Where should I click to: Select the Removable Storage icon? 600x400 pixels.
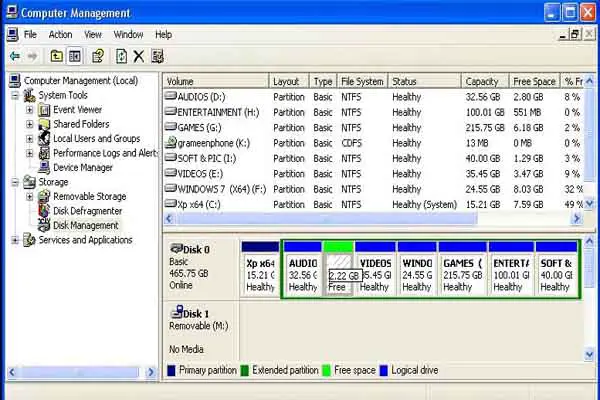pos(44,196)
